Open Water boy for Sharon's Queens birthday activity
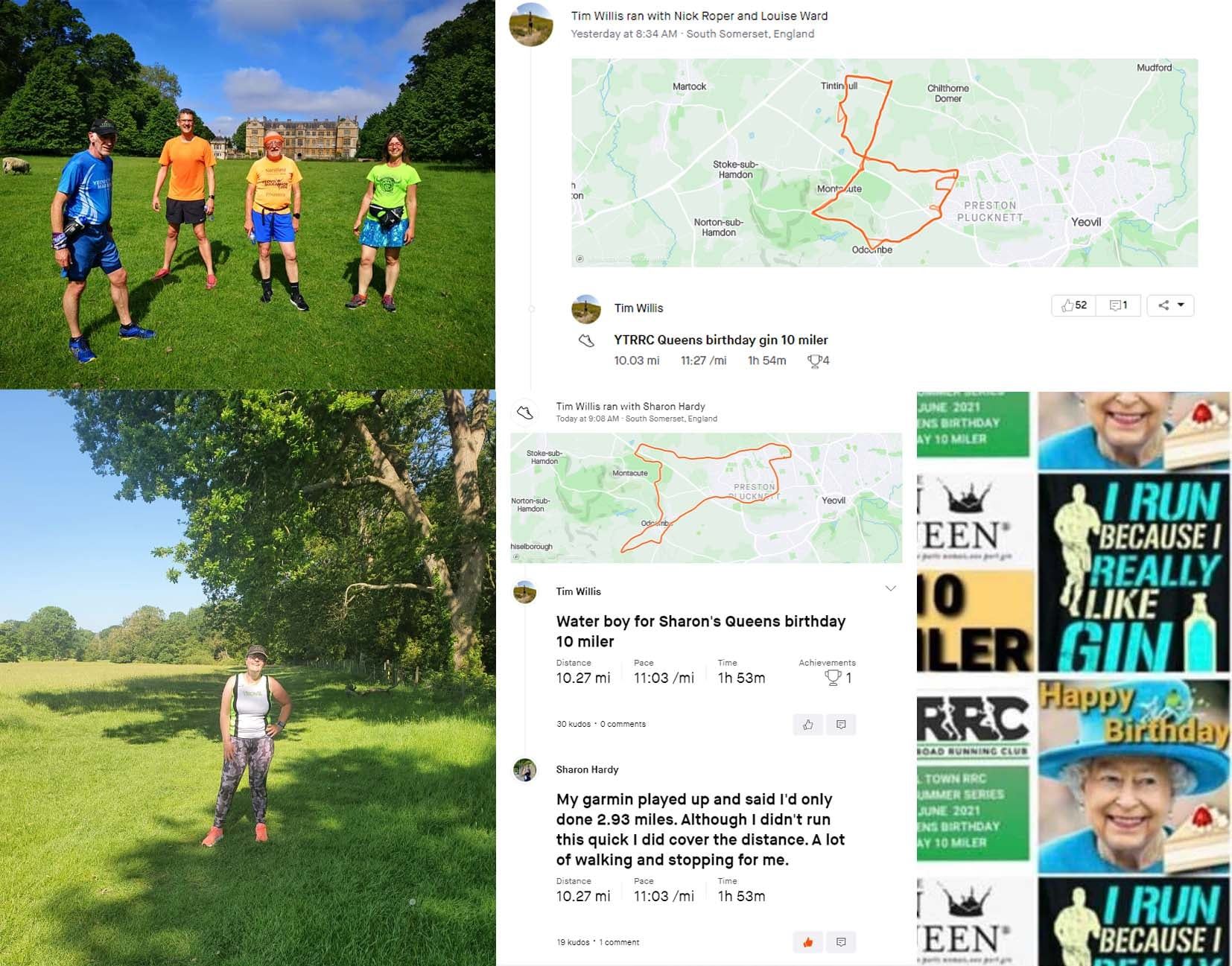 (x=701, y=631)
